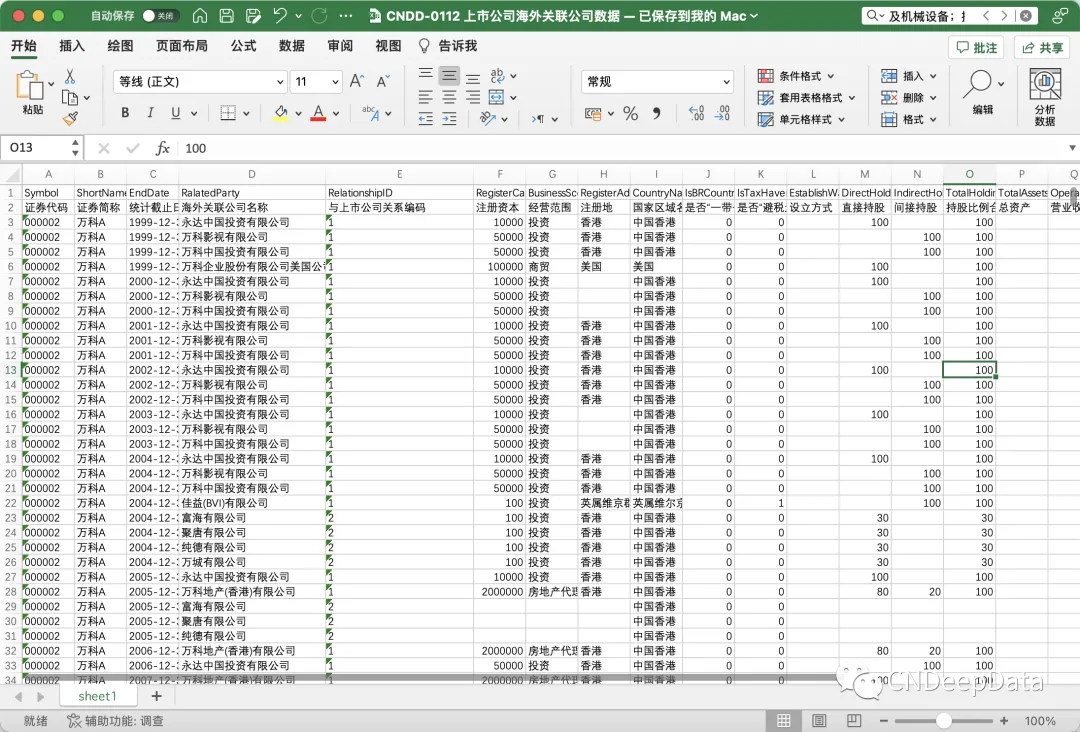Image resolution: width=1080 pixels, height=732 pixels.
Task: Open the Home icon in title bar
Action: tap(200, 15)
